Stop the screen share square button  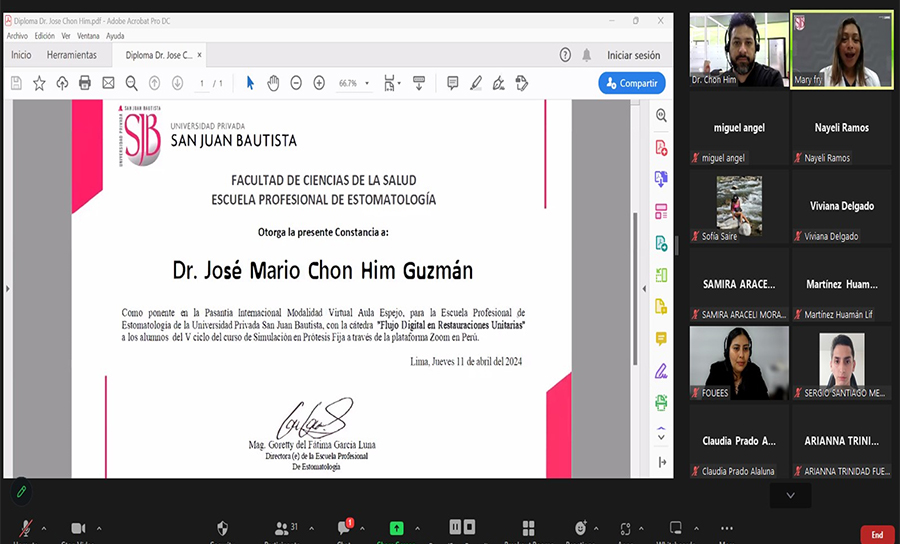pos(469,527)
